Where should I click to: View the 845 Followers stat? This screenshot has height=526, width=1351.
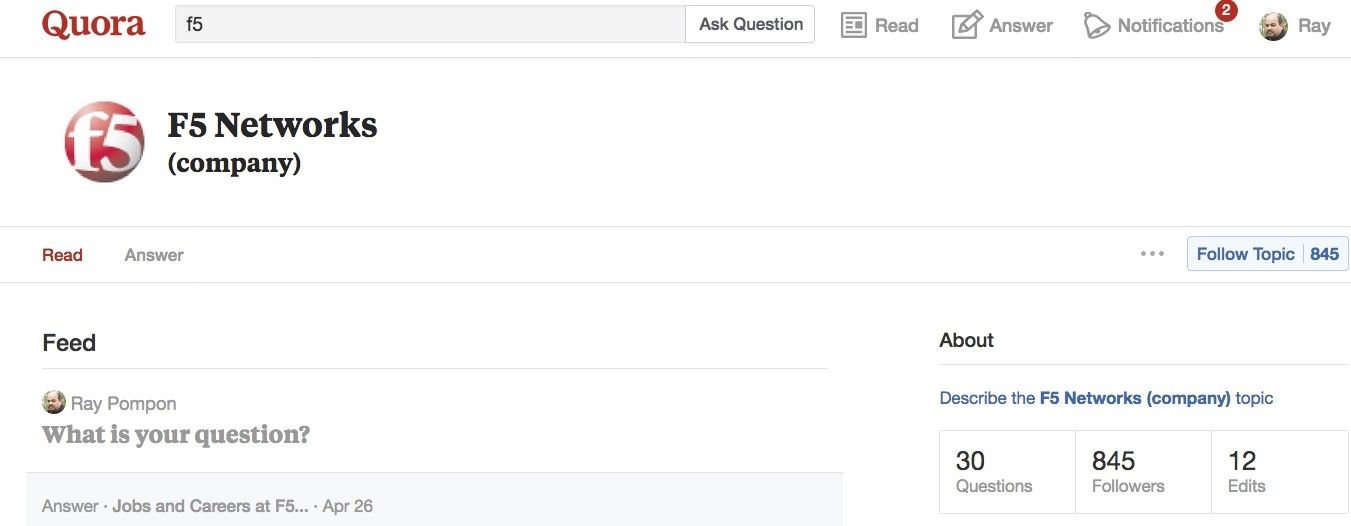click(1142, 472)
